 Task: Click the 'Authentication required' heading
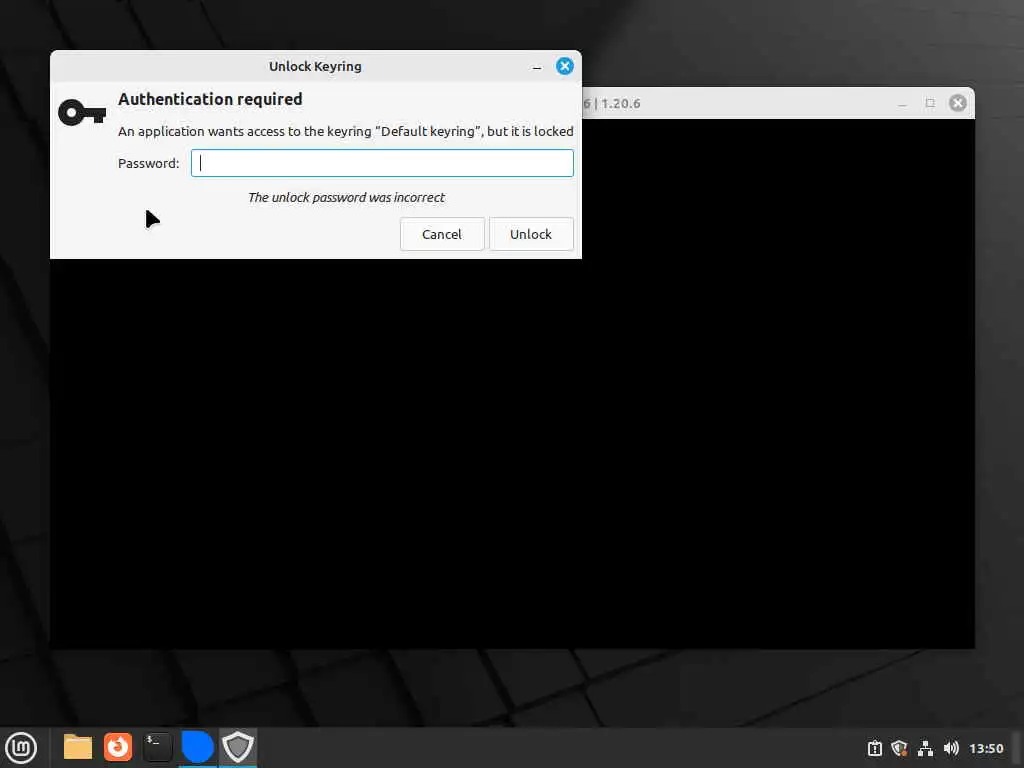point(210,99)
